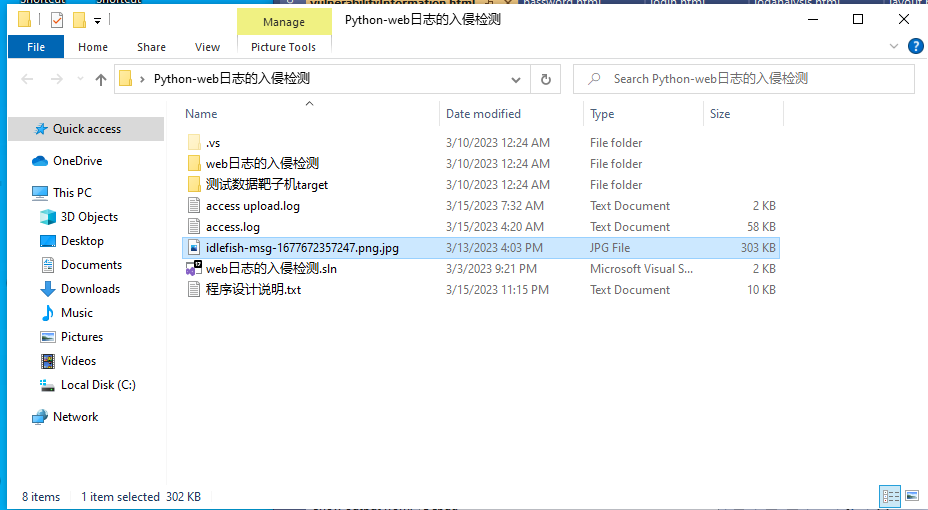Click the search box for this folder
This screenshot has width=928, height=510.
tap(744, 79)
